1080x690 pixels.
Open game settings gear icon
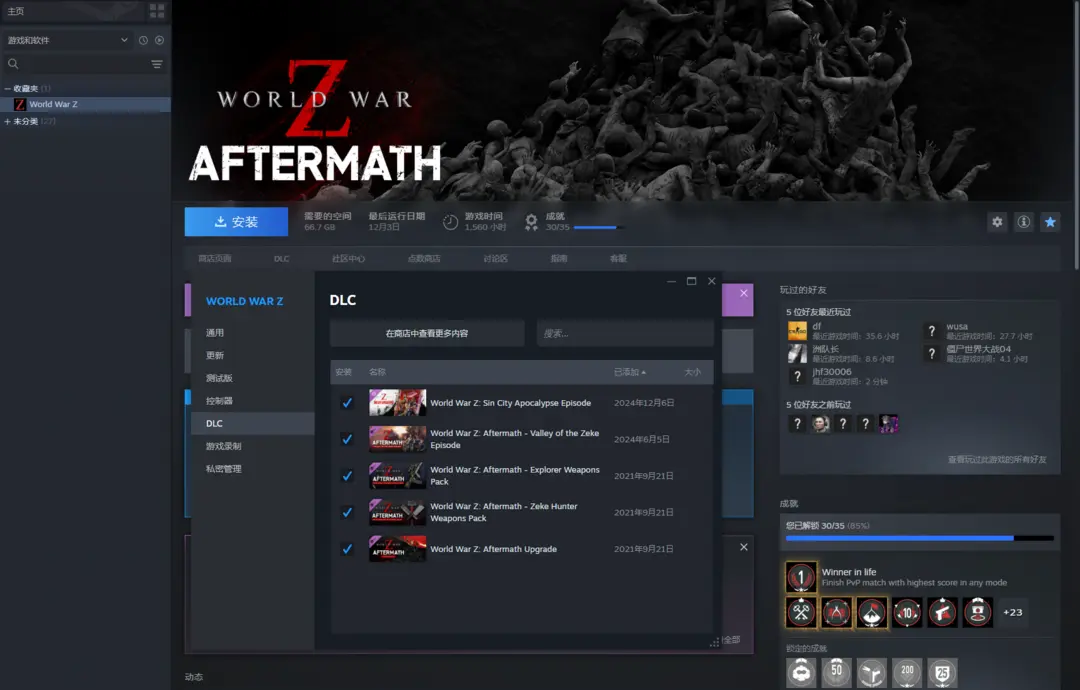coord(997,222)
